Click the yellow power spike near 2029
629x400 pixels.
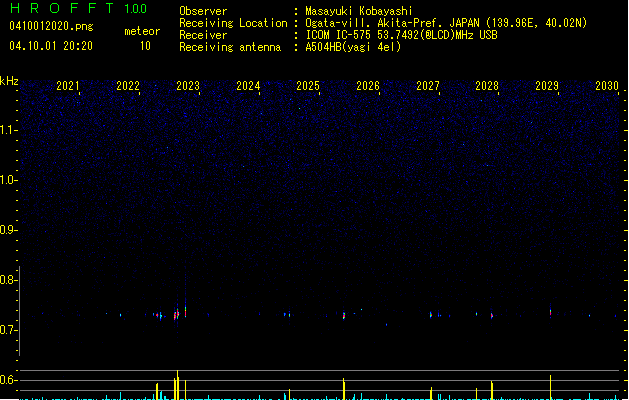(x=550, y=387)
